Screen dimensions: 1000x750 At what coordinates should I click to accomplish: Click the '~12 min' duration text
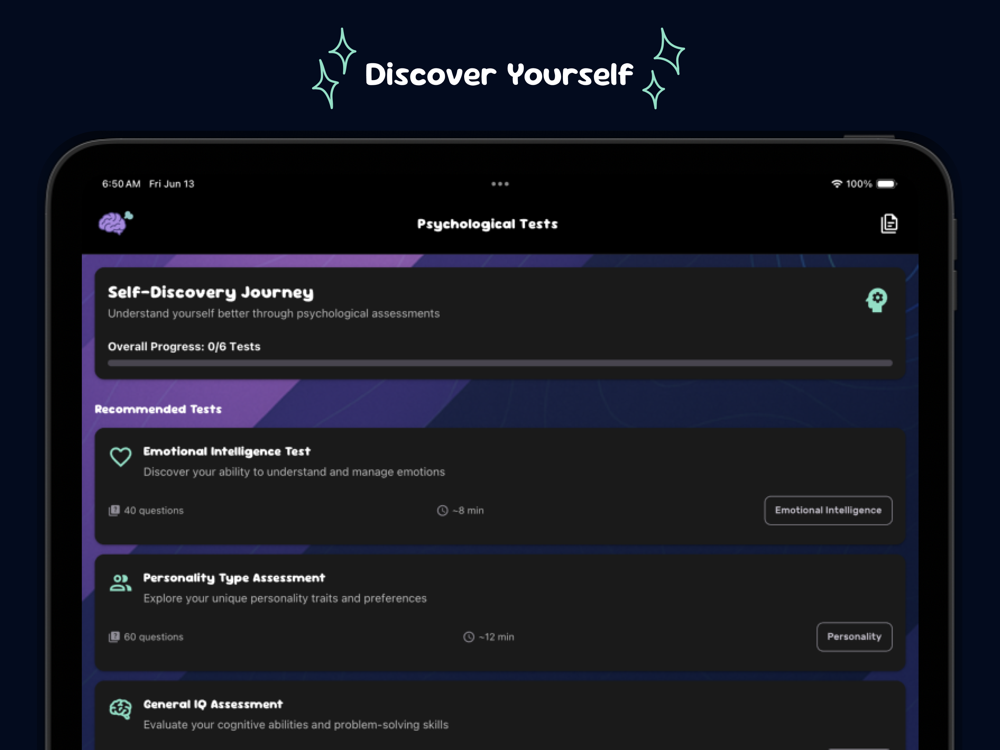pos(496,636)
